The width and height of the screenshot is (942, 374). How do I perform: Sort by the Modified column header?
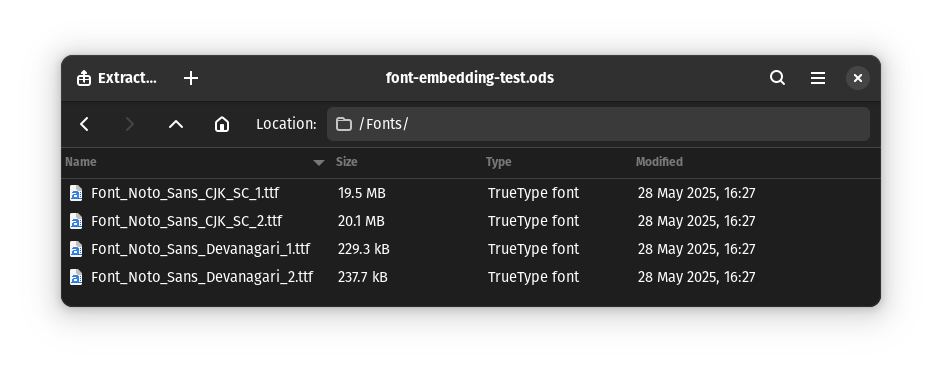point(659,162)
